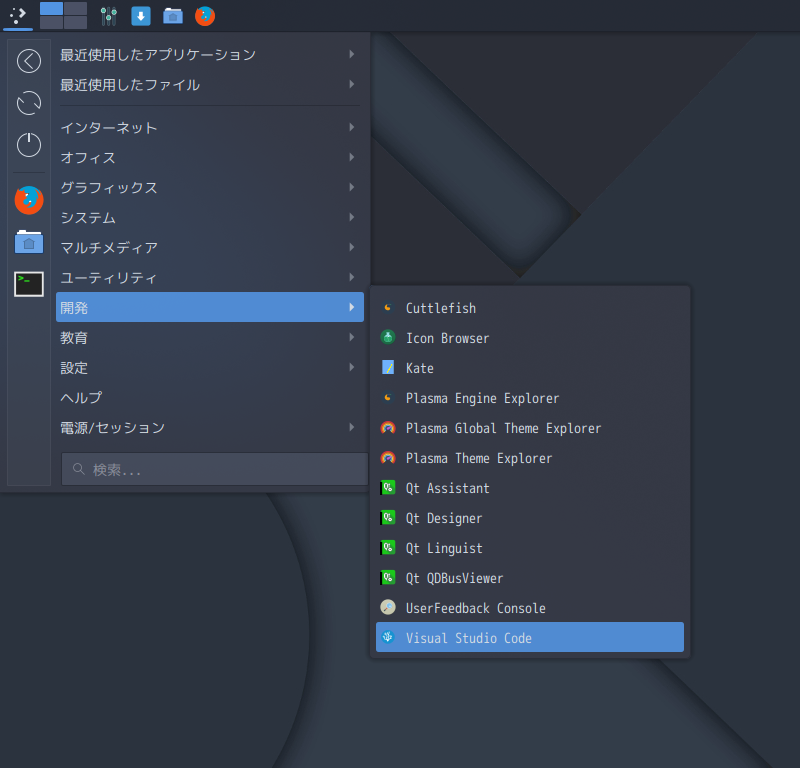The image size is (800, 768).
Task: Launch Visual Studio Code entry text
Action: (469, 638)
